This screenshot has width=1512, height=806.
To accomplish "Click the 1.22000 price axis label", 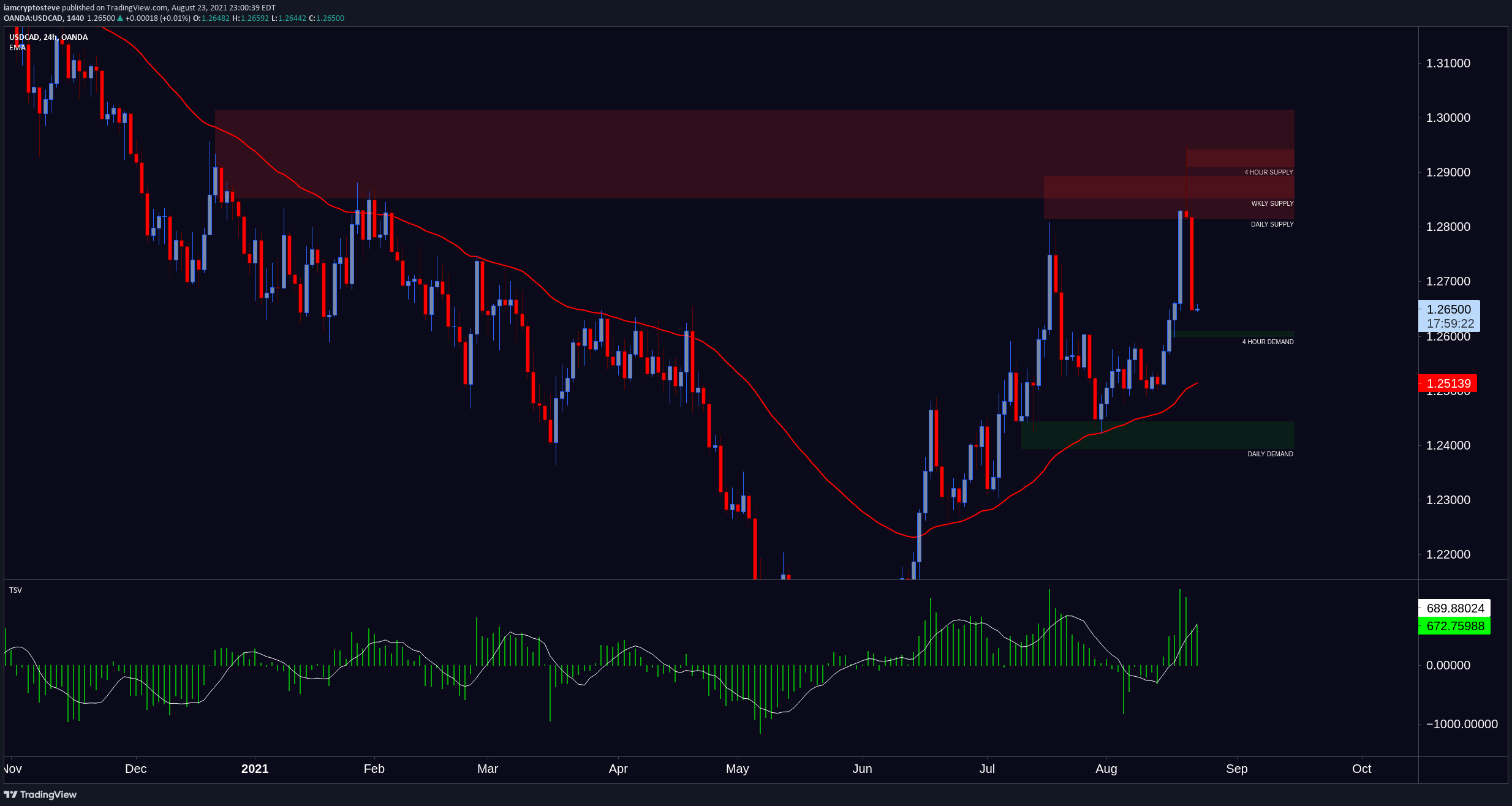I will 1448,554.
